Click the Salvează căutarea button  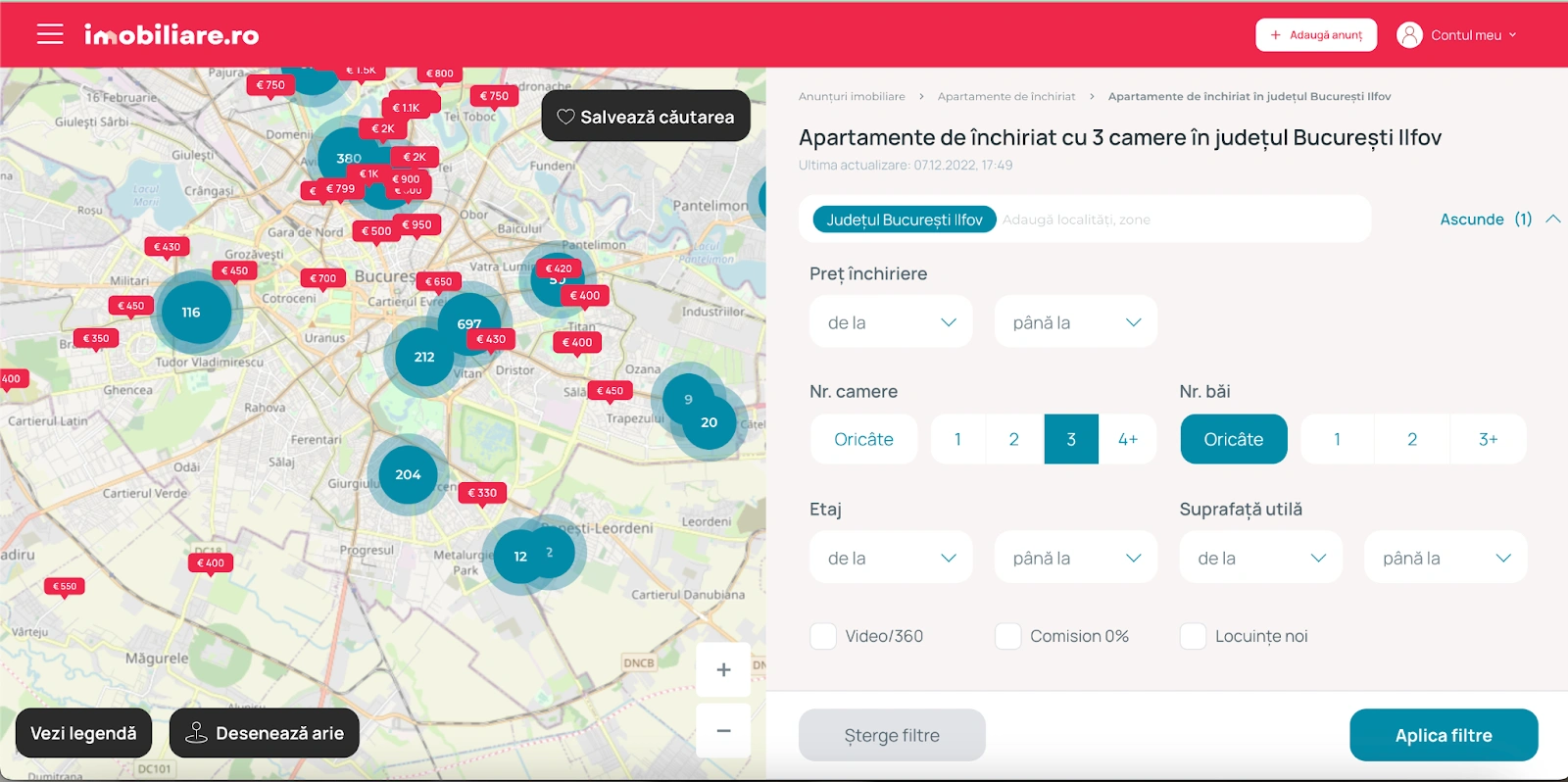pos(646,117)
